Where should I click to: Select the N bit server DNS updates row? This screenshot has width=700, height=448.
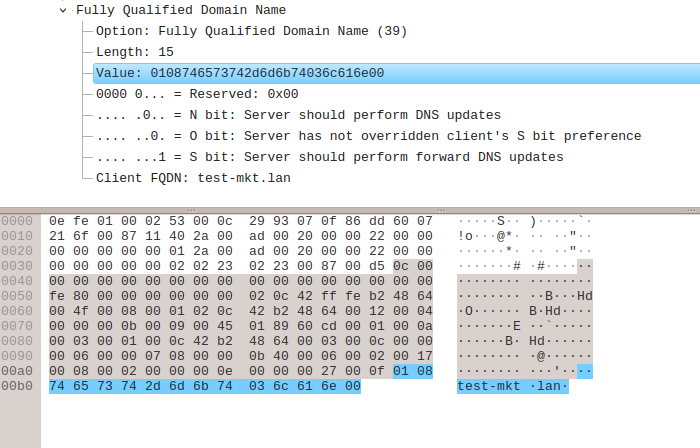[298, 115]
